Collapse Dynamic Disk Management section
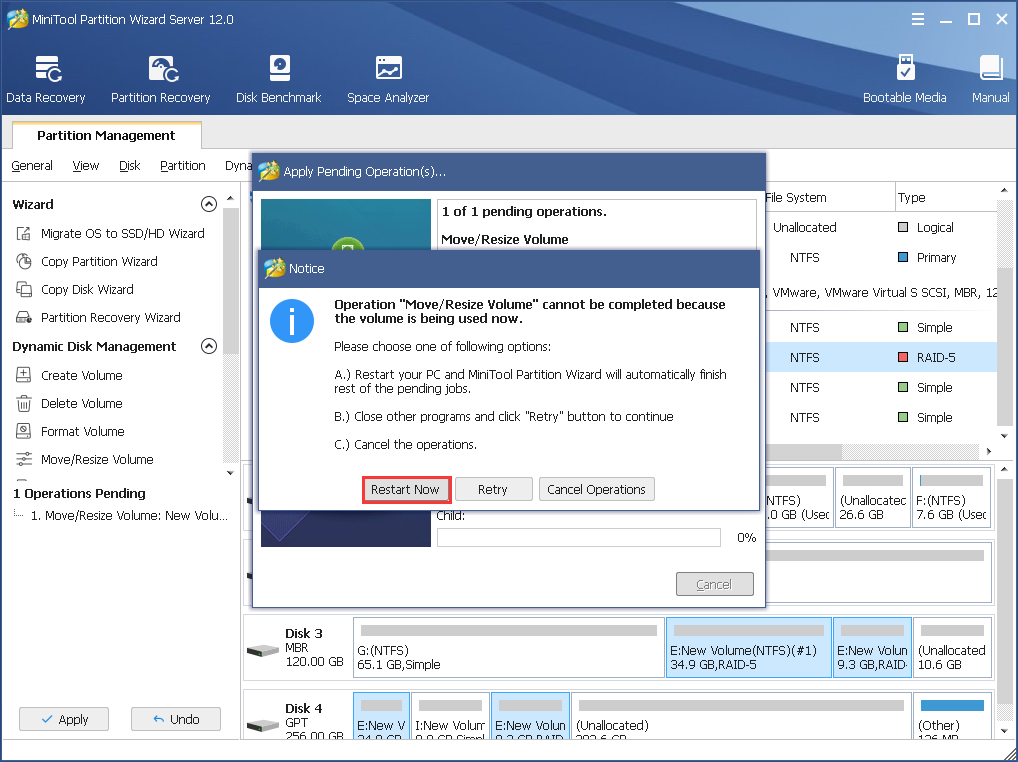 [209, 346]
